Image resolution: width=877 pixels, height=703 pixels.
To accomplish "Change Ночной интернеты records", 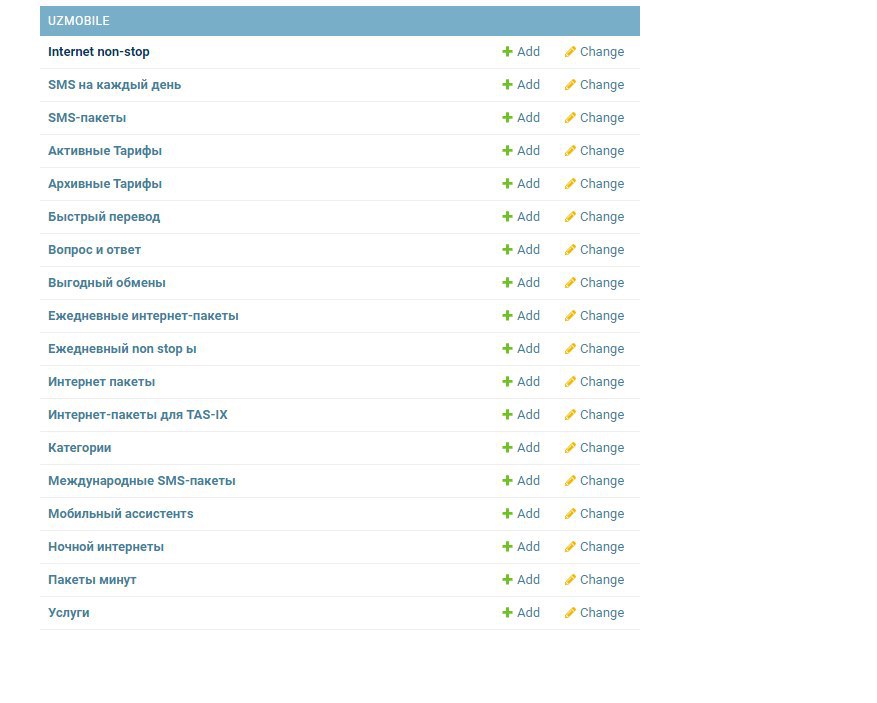I will (x=594, y=546).
